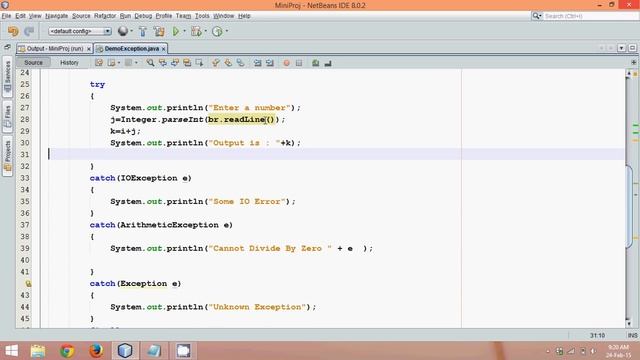
Task: Click the split editor plus icon
Action: 633,62
